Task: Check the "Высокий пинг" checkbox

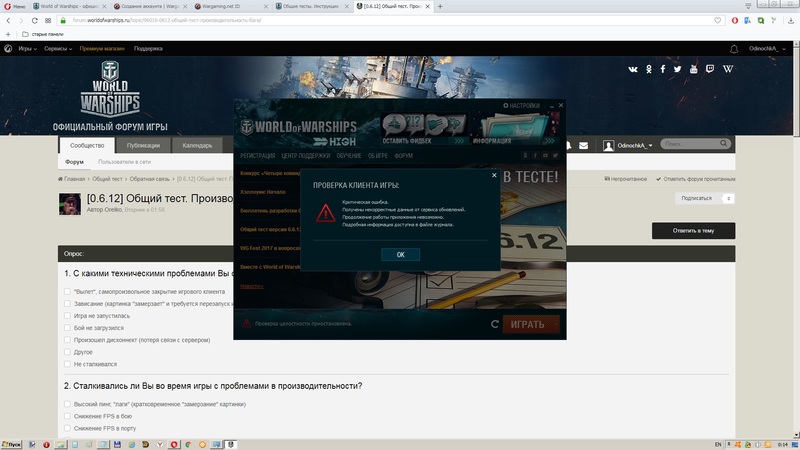Action: coord(67,404)
